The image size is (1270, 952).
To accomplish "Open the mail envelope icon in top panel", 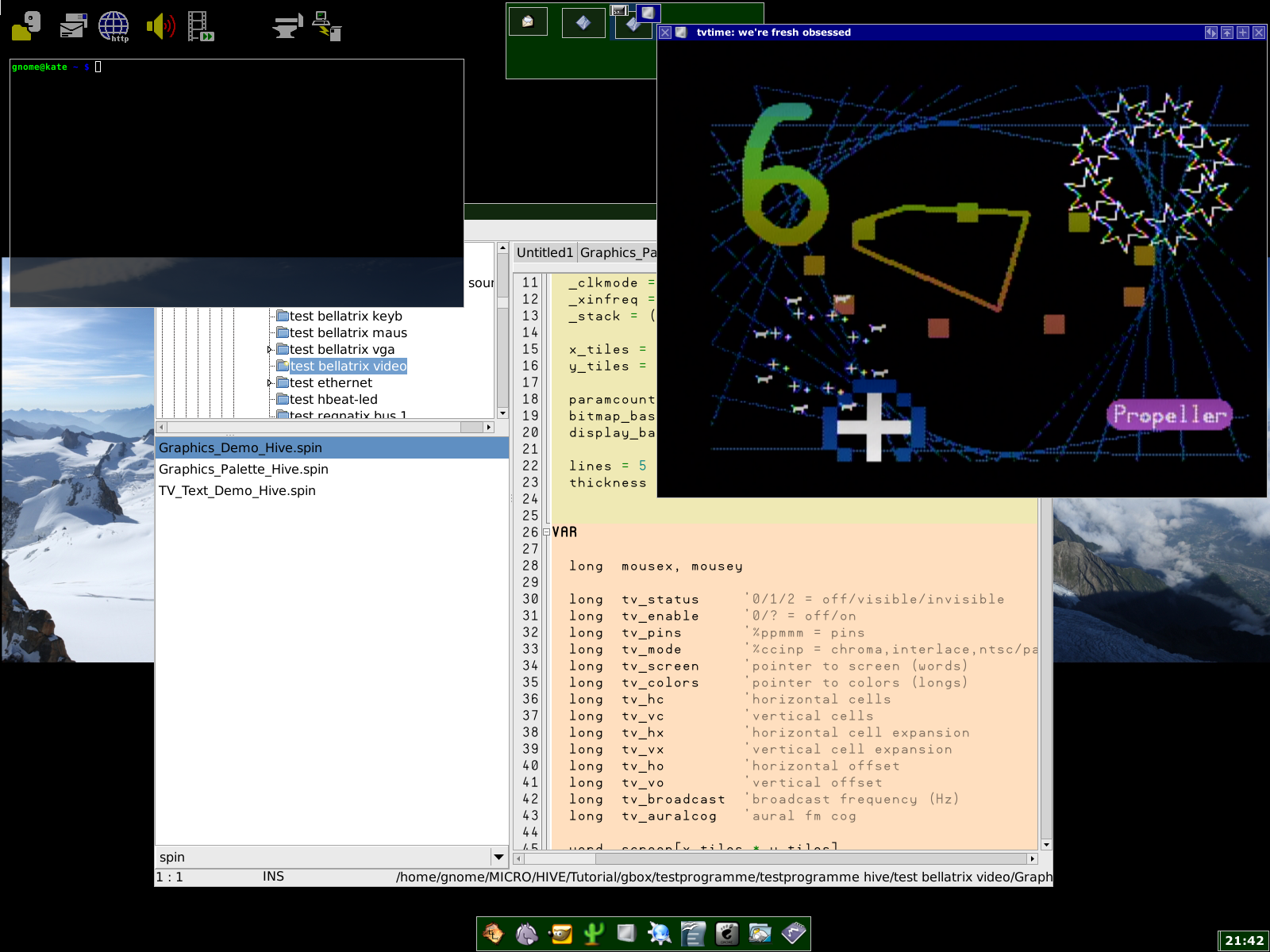I will click(x=73, y=25).
